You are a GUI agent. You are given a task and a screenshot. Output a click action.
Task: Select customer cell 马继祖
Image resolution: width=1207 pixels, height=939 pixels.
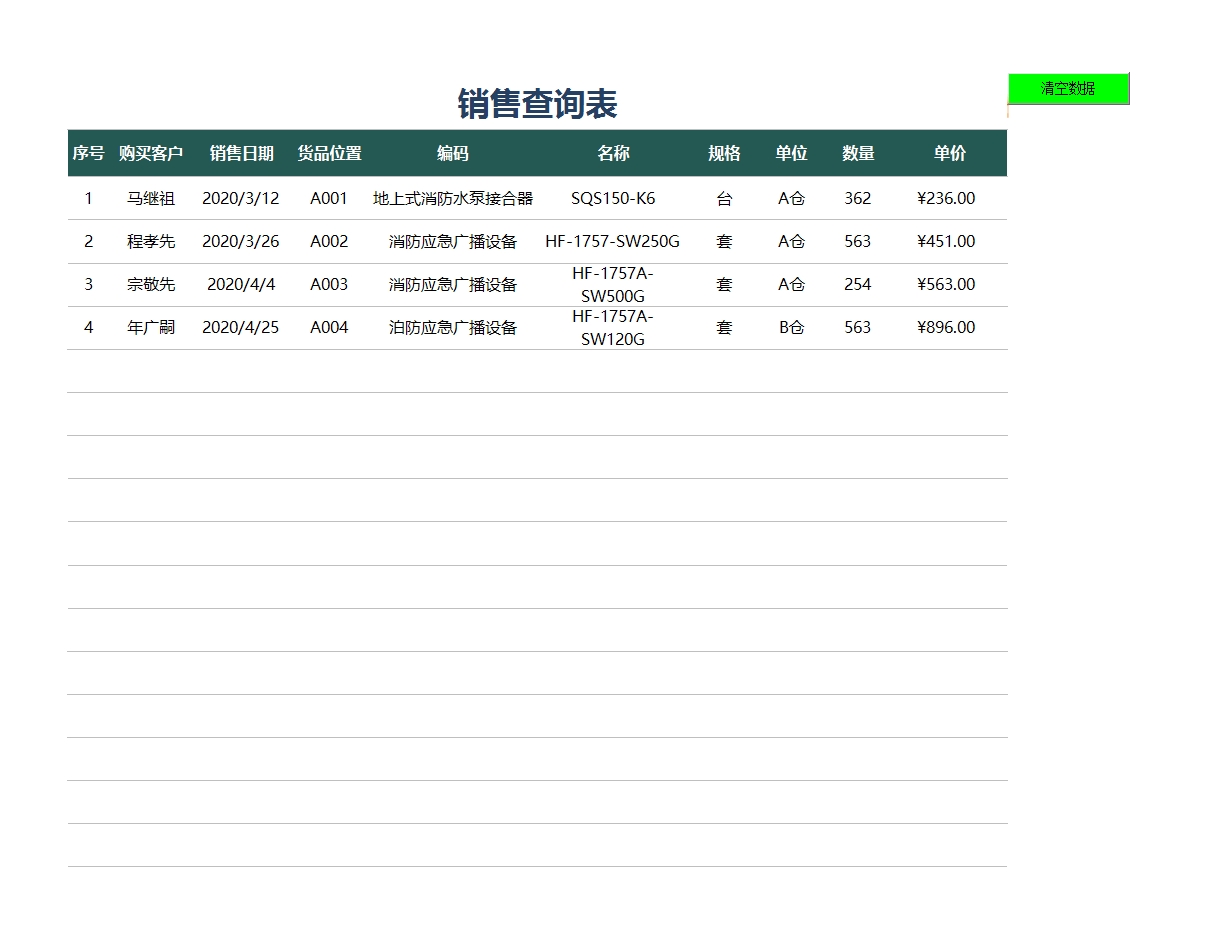[x=151, y=198]
